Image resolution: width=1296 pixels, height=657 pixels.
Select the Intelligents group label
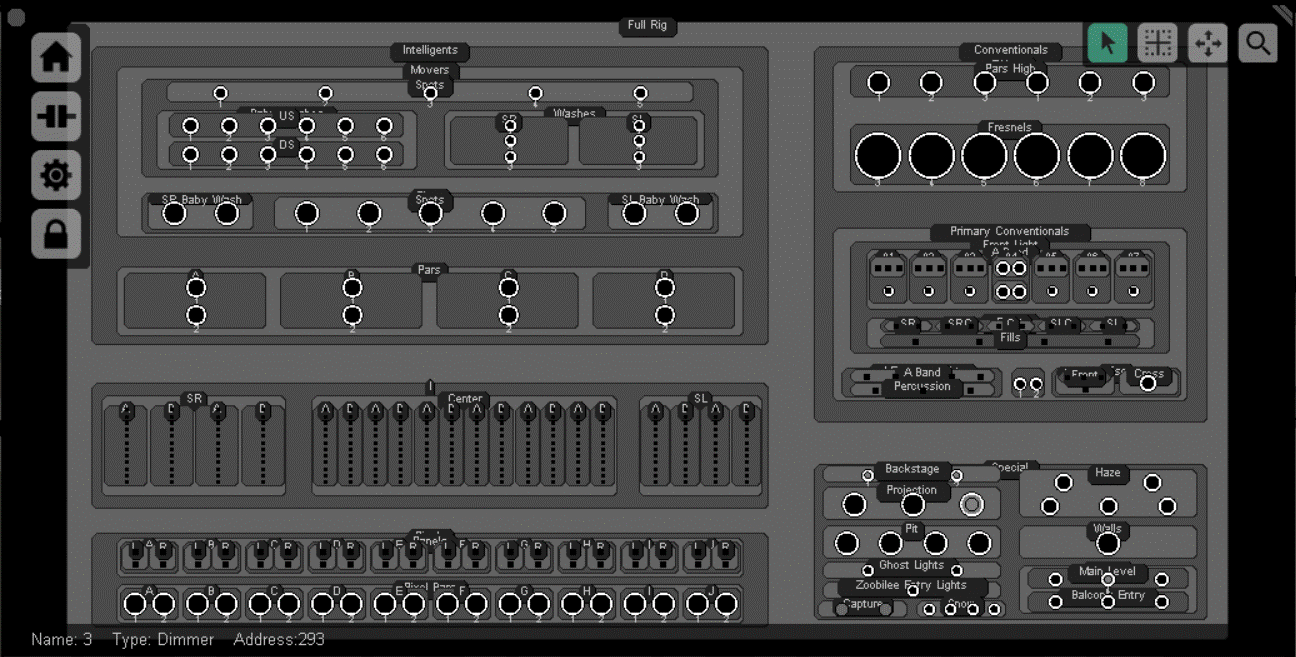(430, 51)
